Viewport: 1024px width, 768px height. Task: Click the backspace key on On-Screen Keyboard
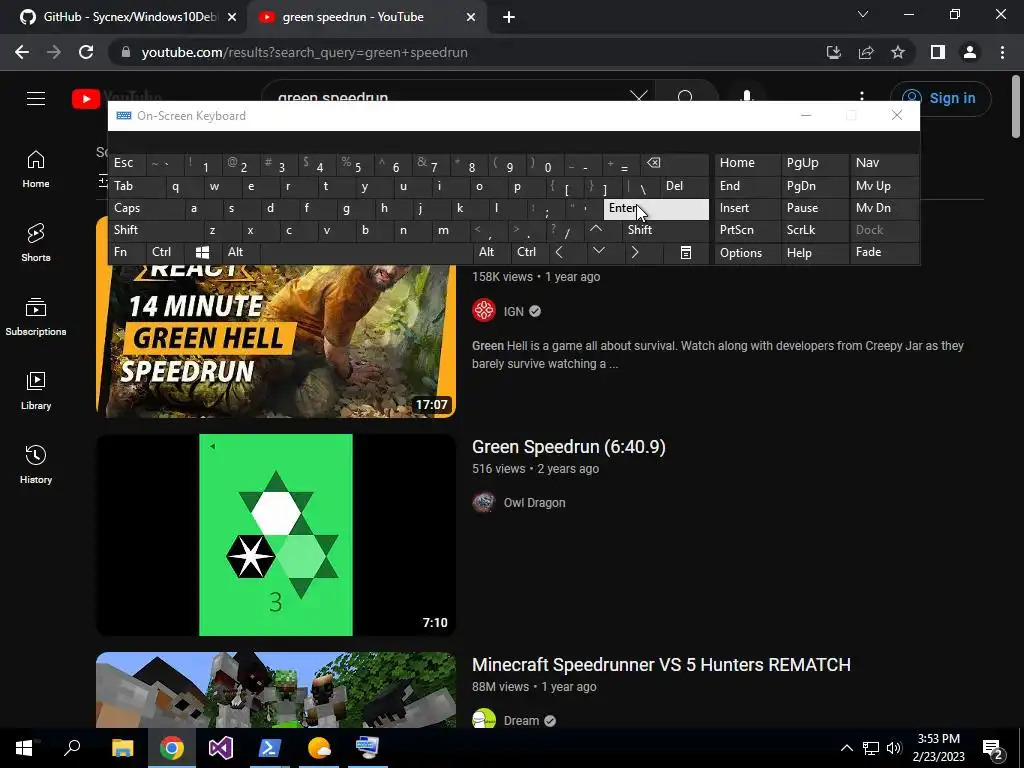(x=675, y=163)
